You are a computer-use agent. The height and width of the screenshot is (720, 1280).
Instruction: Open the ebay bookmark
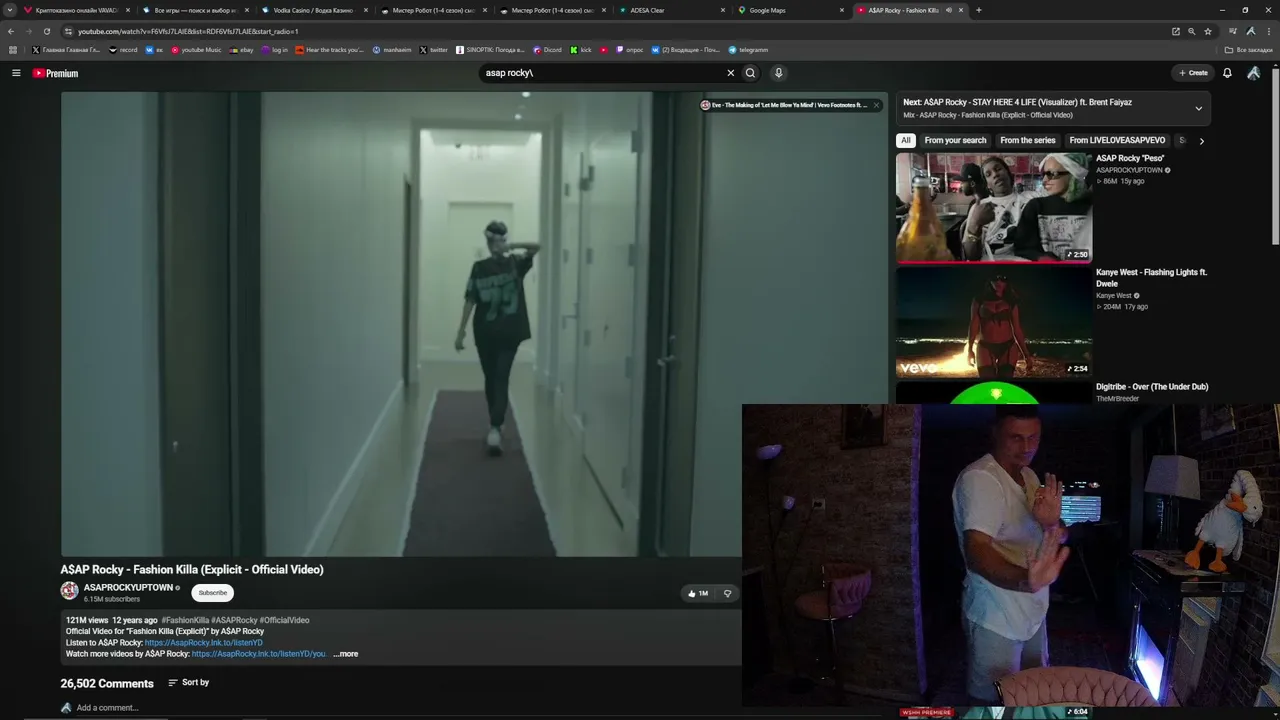(241, 50)
